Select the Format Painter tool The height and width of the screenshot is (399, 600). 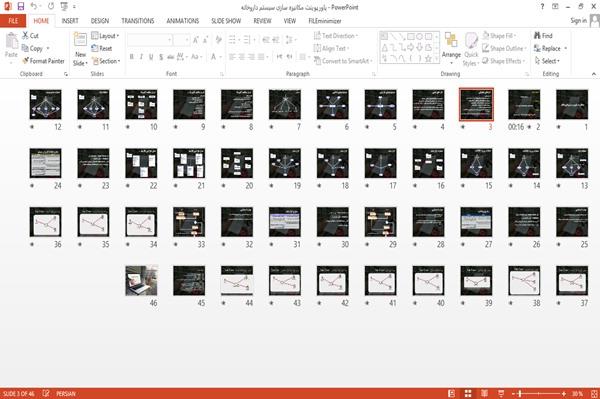43,61
